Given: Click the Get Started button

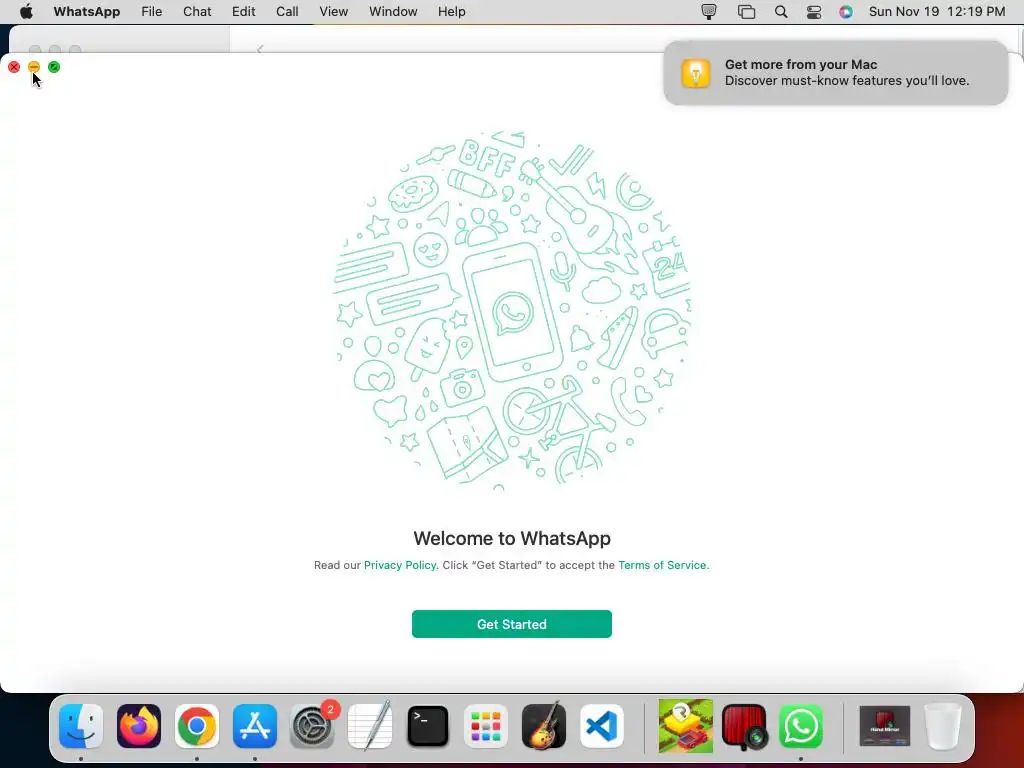Looking at the screenshot, I should point(511,624).
